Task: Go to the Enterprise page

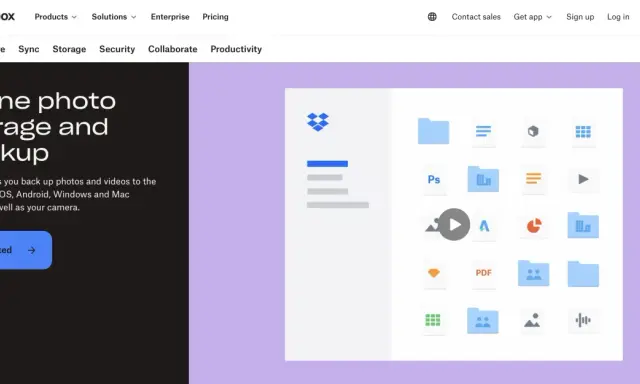Action: click(x=170, y=17)
